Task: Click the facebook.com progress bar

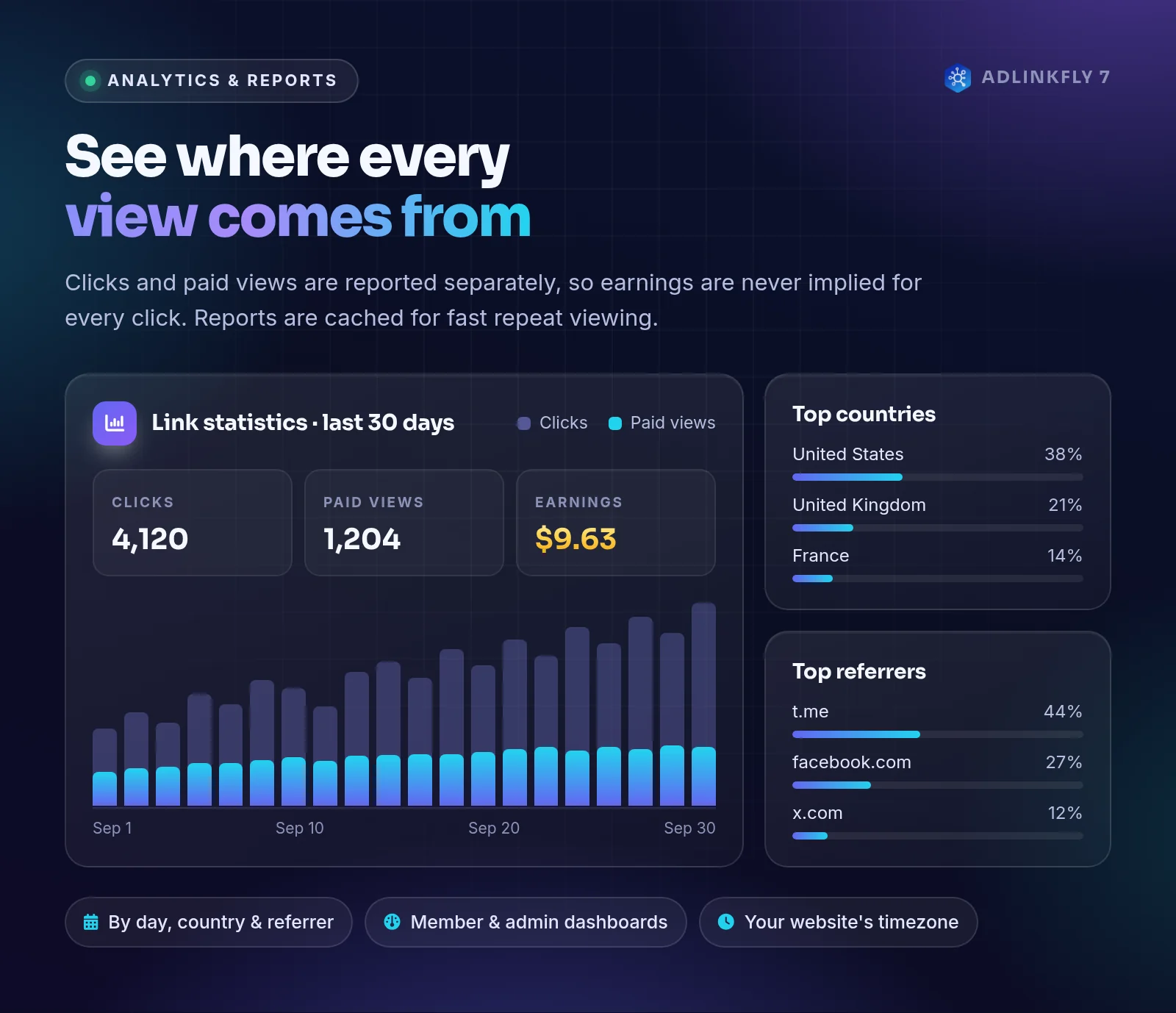Action: 938,785
